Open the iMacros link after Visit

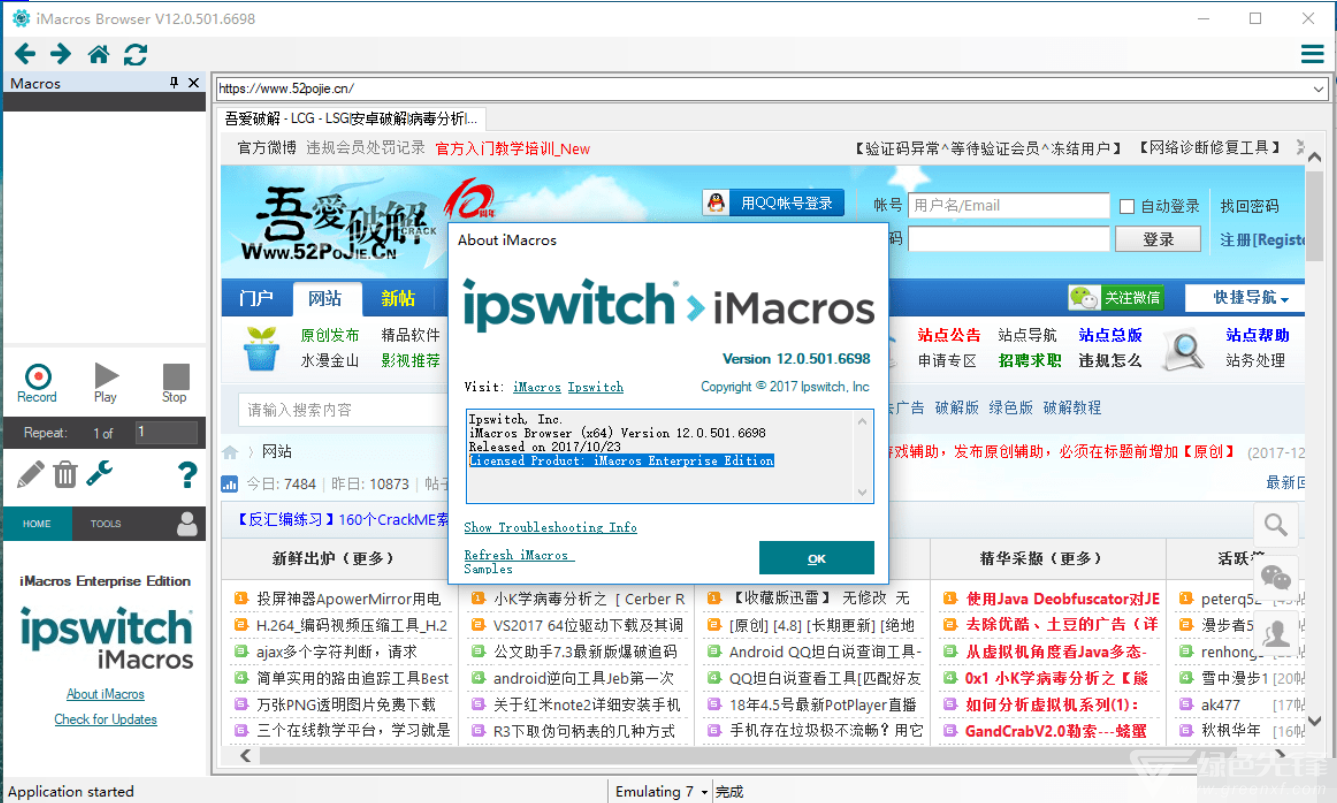[x=537, y=387]
